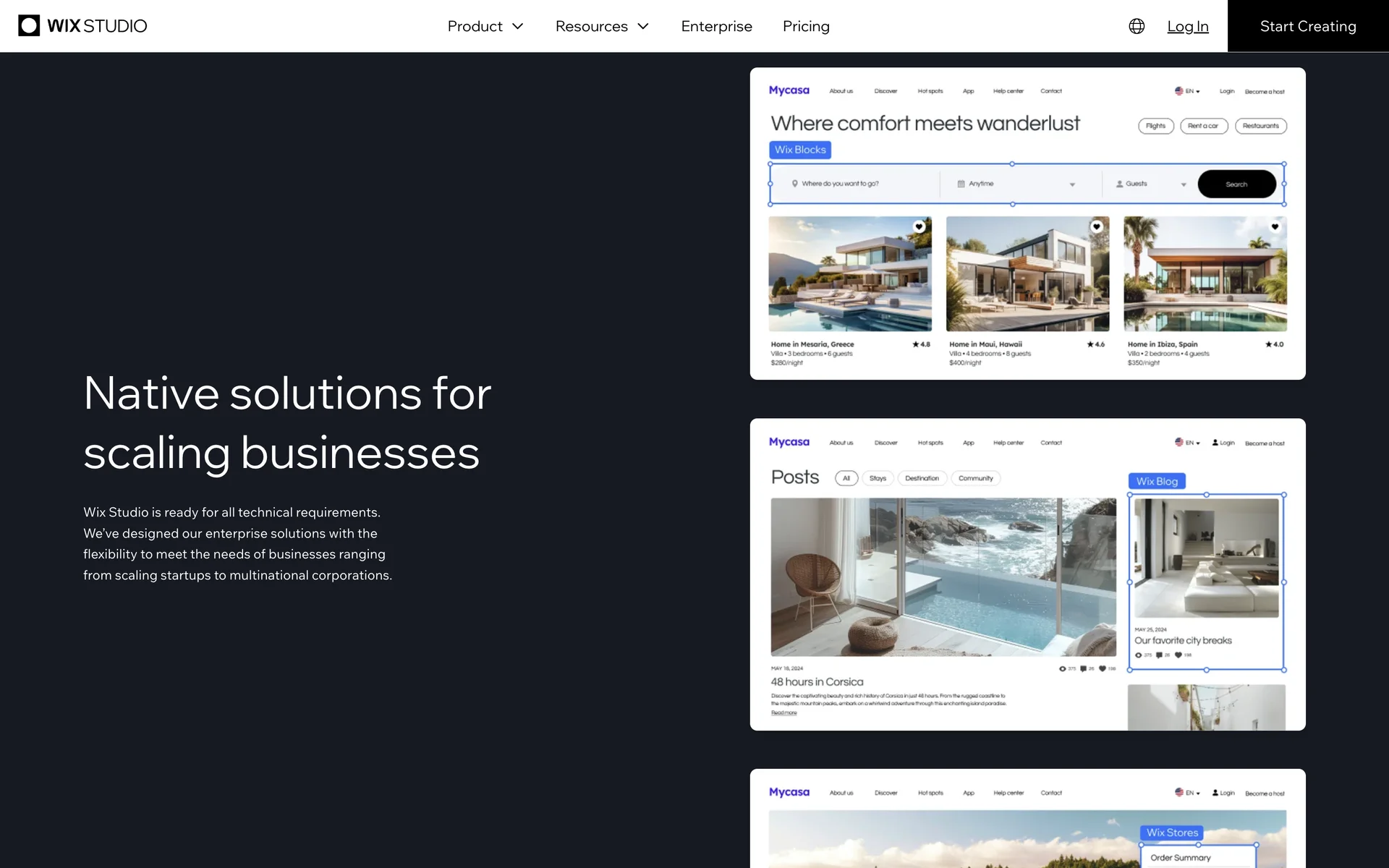Open the language globe icon
1389x868 pixels.
[1137, 26]
